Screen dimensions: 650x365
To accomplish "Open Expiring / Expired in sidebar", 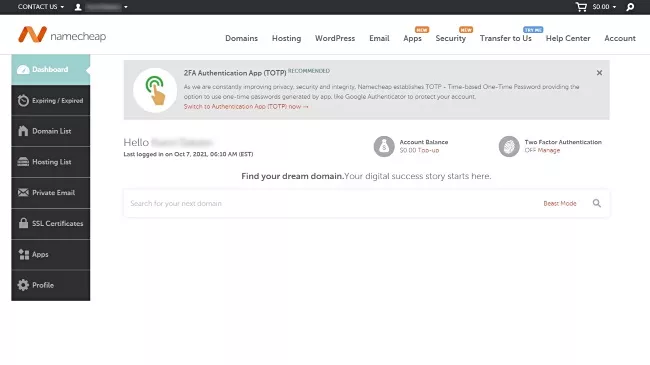I will coord(51,100).
